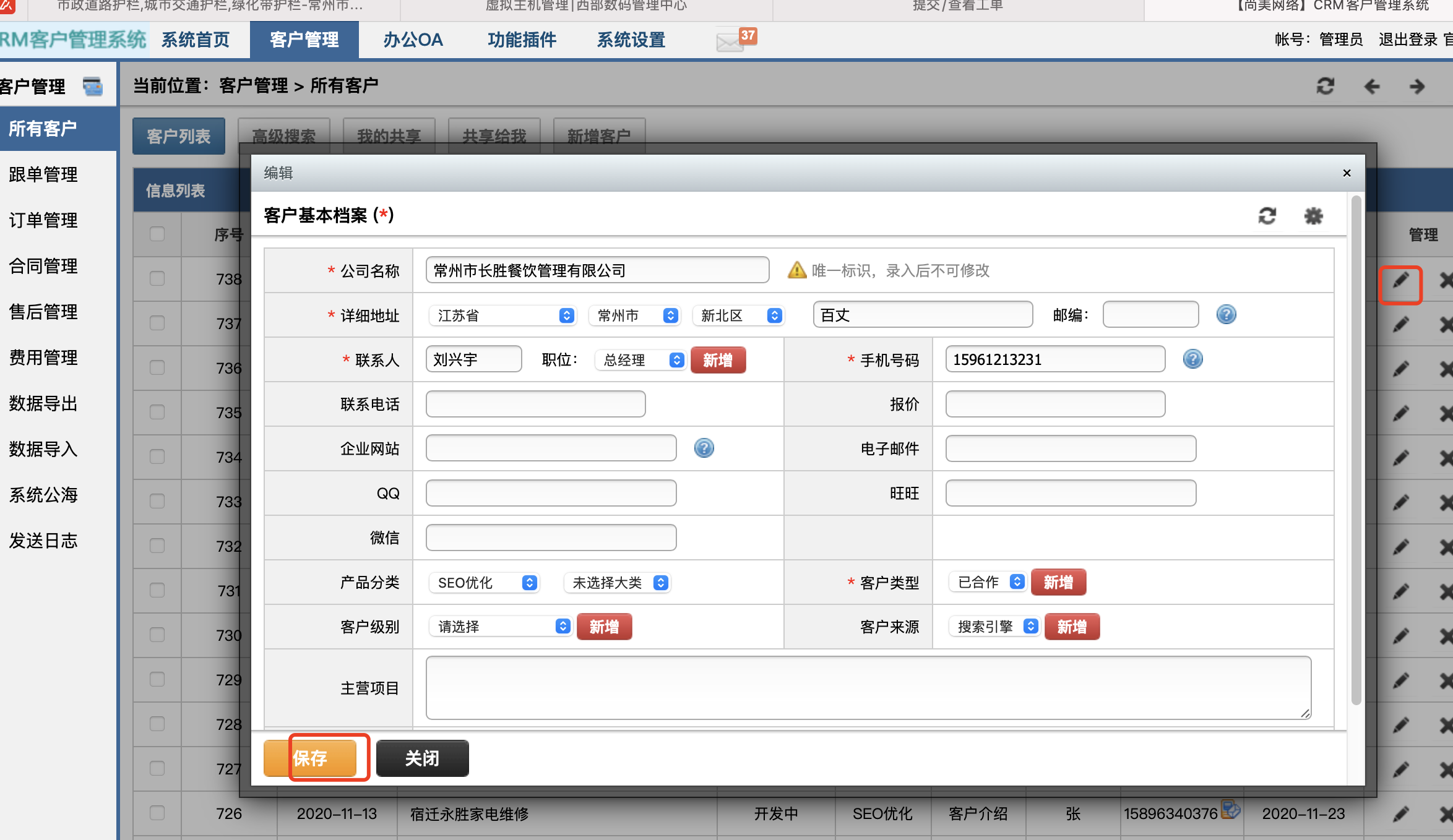Click the forward arrow navigation icon

point(1417,86)
